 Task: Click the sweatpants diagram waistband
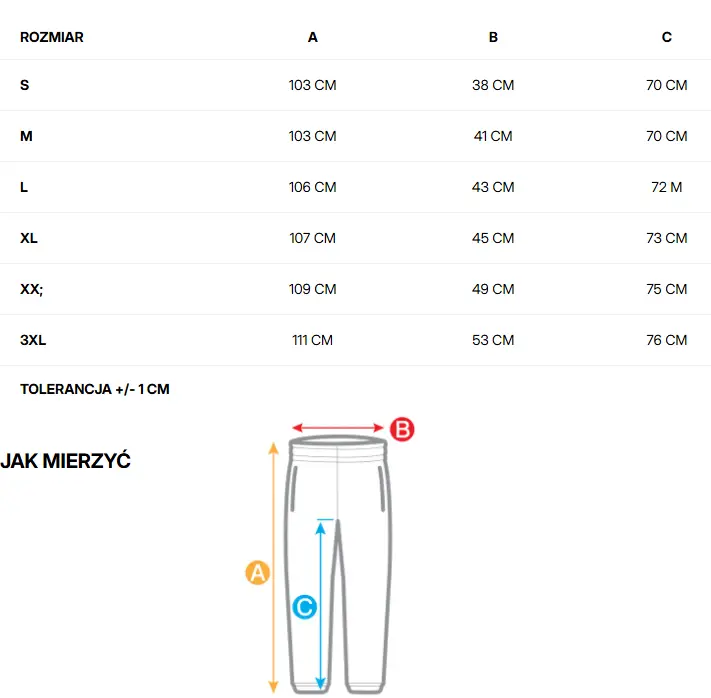pos(338,443)
